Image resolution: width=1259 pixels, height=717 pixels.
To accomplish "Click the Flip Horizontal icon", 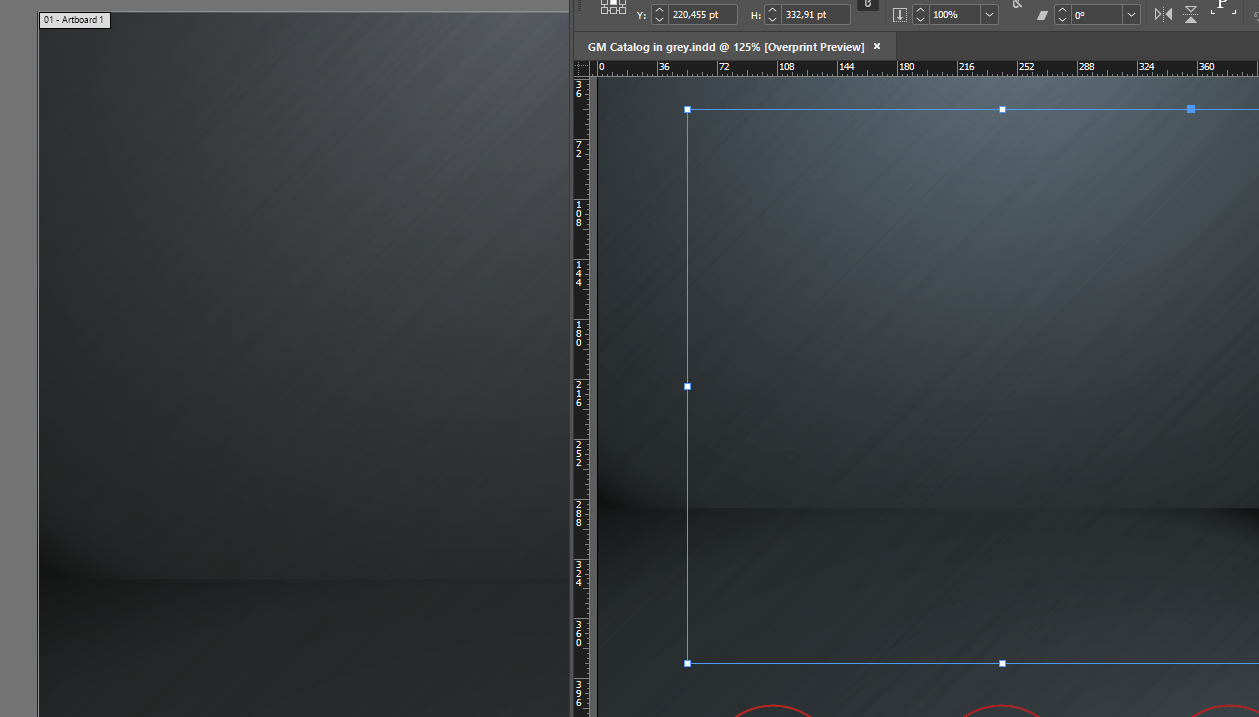I will coord(1163,14).
